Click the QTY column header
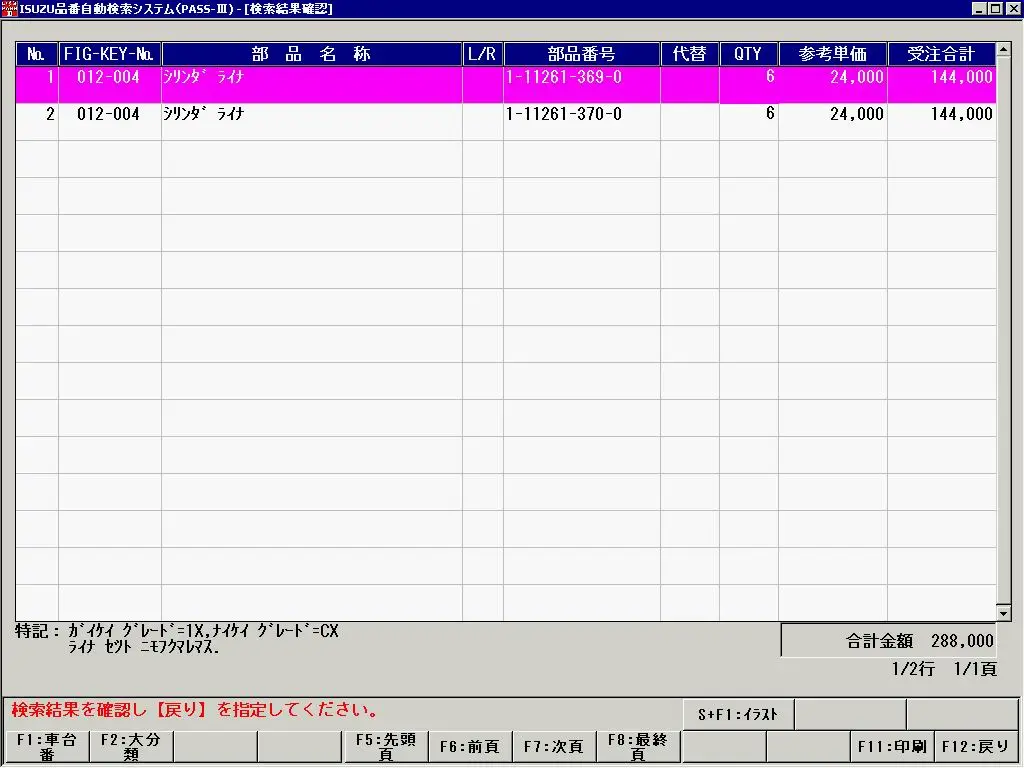 pyautogui.click(x=748, y=54)
